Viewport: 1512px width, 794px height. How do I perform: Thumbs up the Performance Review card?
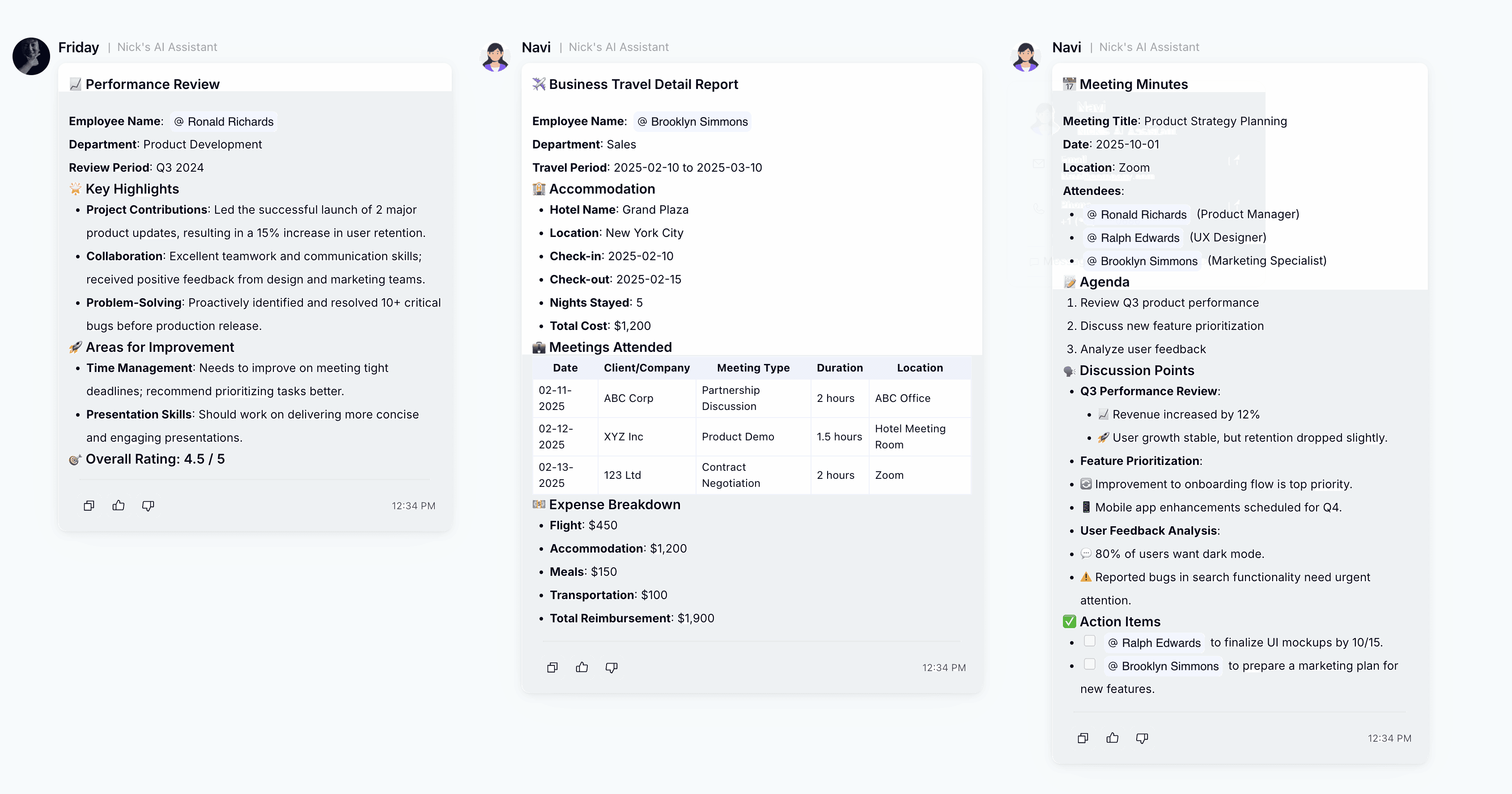pyautogui.click(x=119, y=506)
